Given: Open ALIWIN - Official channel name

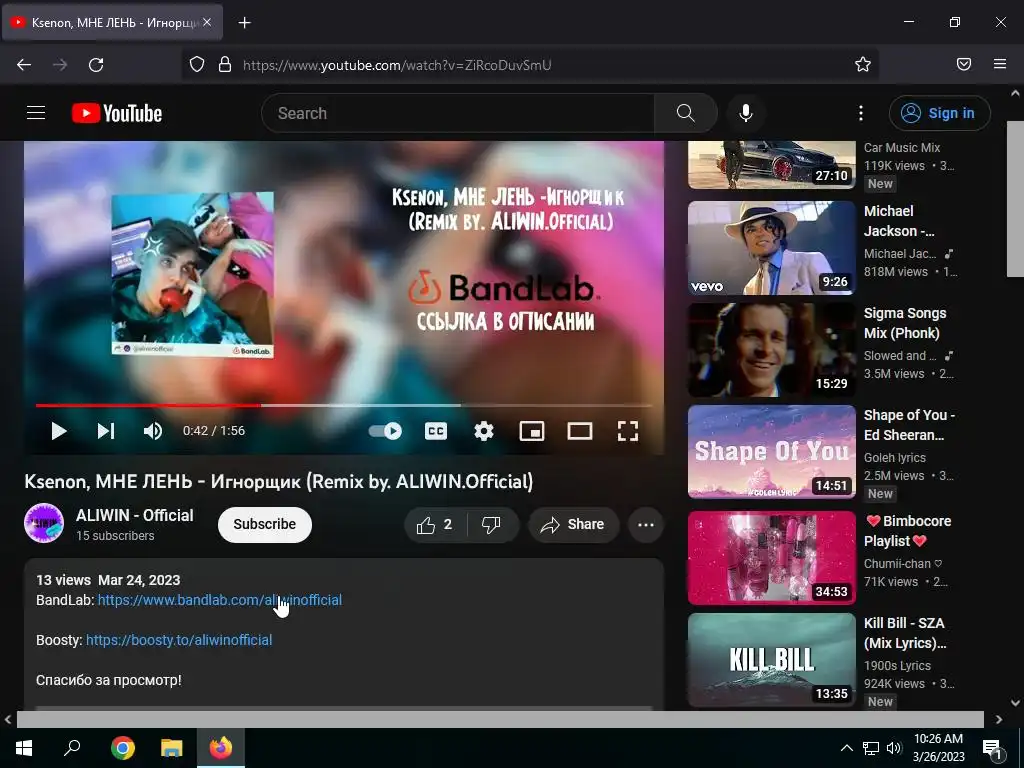Looking at the screenshot, I should [135, 515].
